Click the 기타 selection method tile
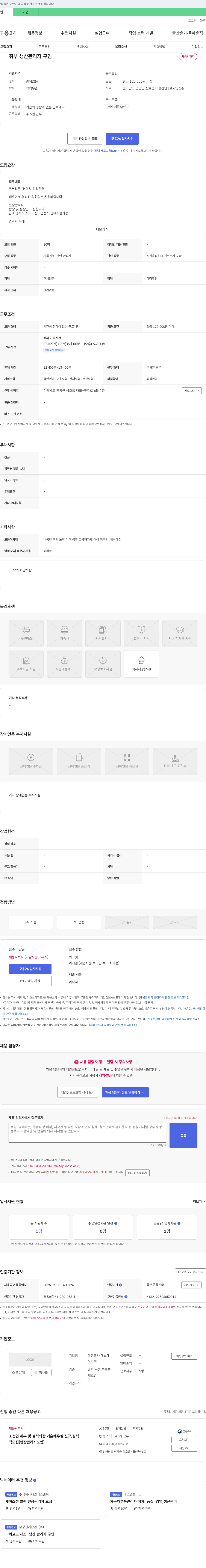Viewport: 206px width, 1568px height. [x=175, y=922]
